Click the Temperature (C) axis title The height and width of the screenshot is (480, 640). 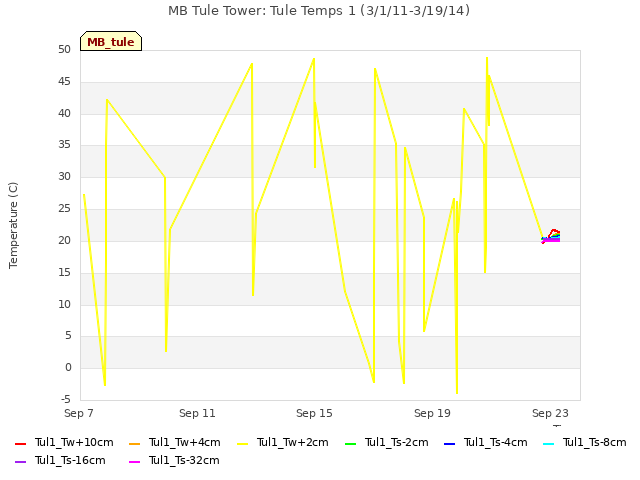coord(13,225)
